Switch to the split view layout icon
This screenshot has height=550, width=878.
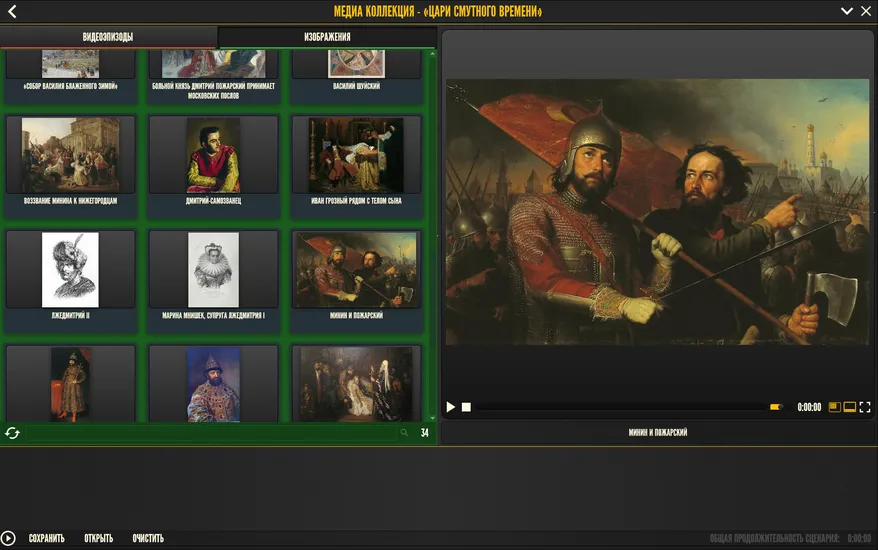coord(835,407)
